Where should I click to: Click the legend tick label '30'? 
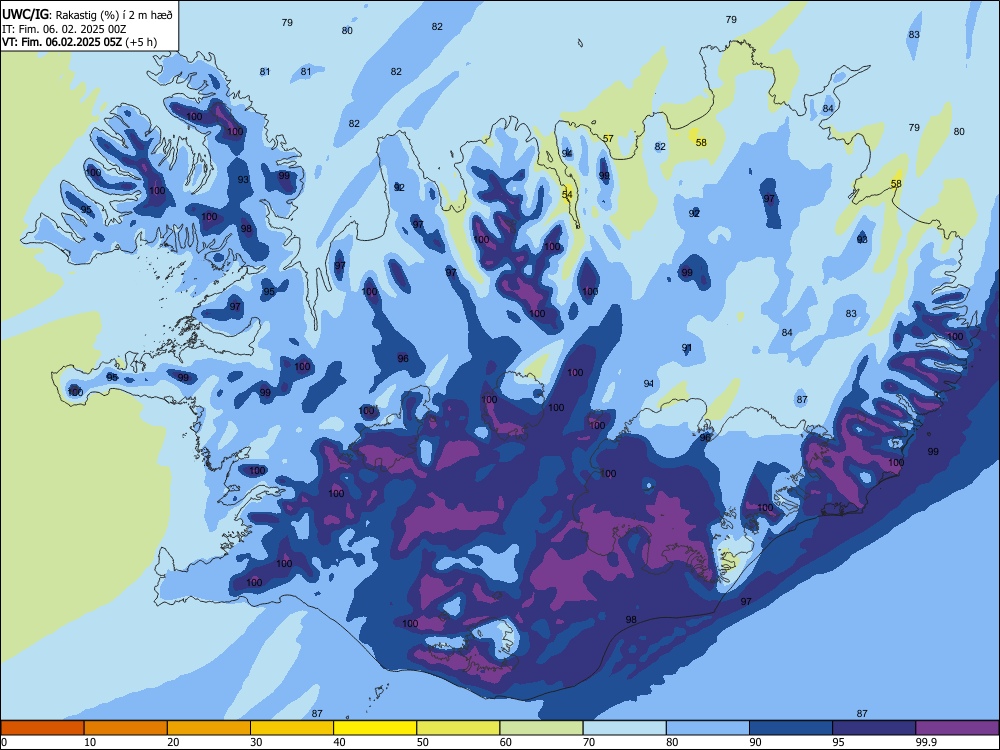tap(256, 742)
